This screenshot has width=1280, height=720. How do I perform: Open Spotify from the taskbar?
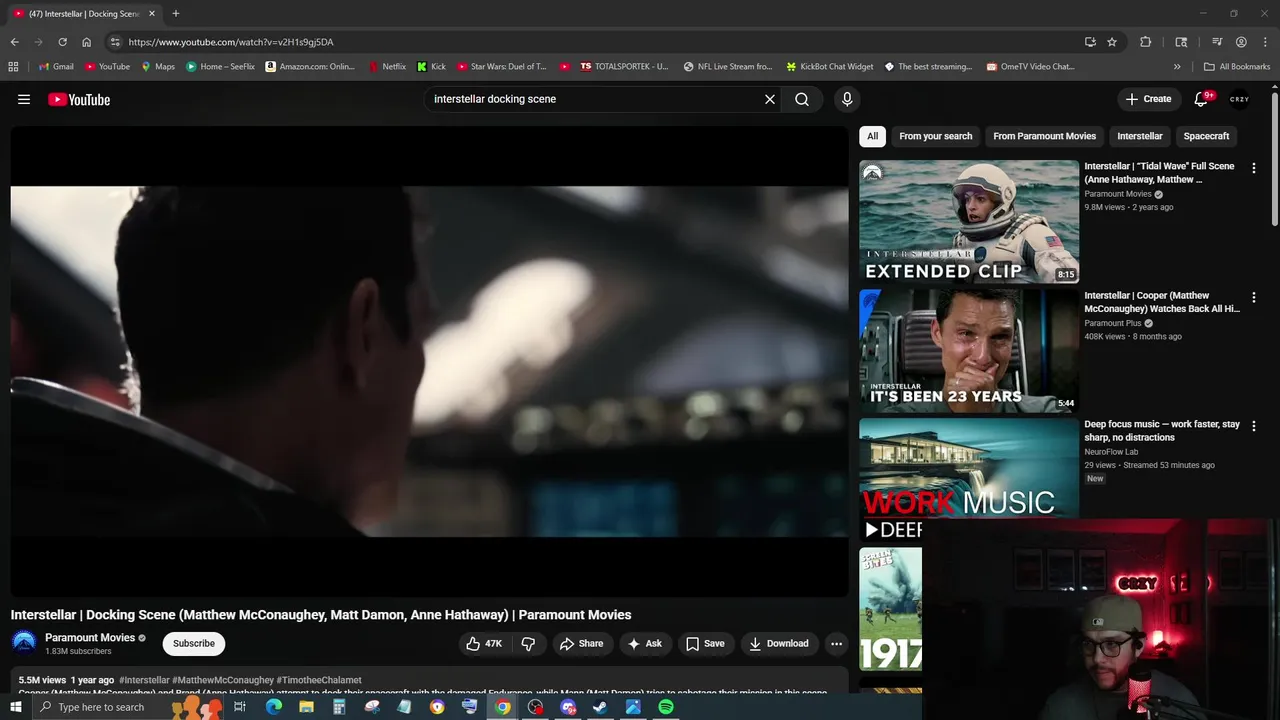tap(666, 707)
